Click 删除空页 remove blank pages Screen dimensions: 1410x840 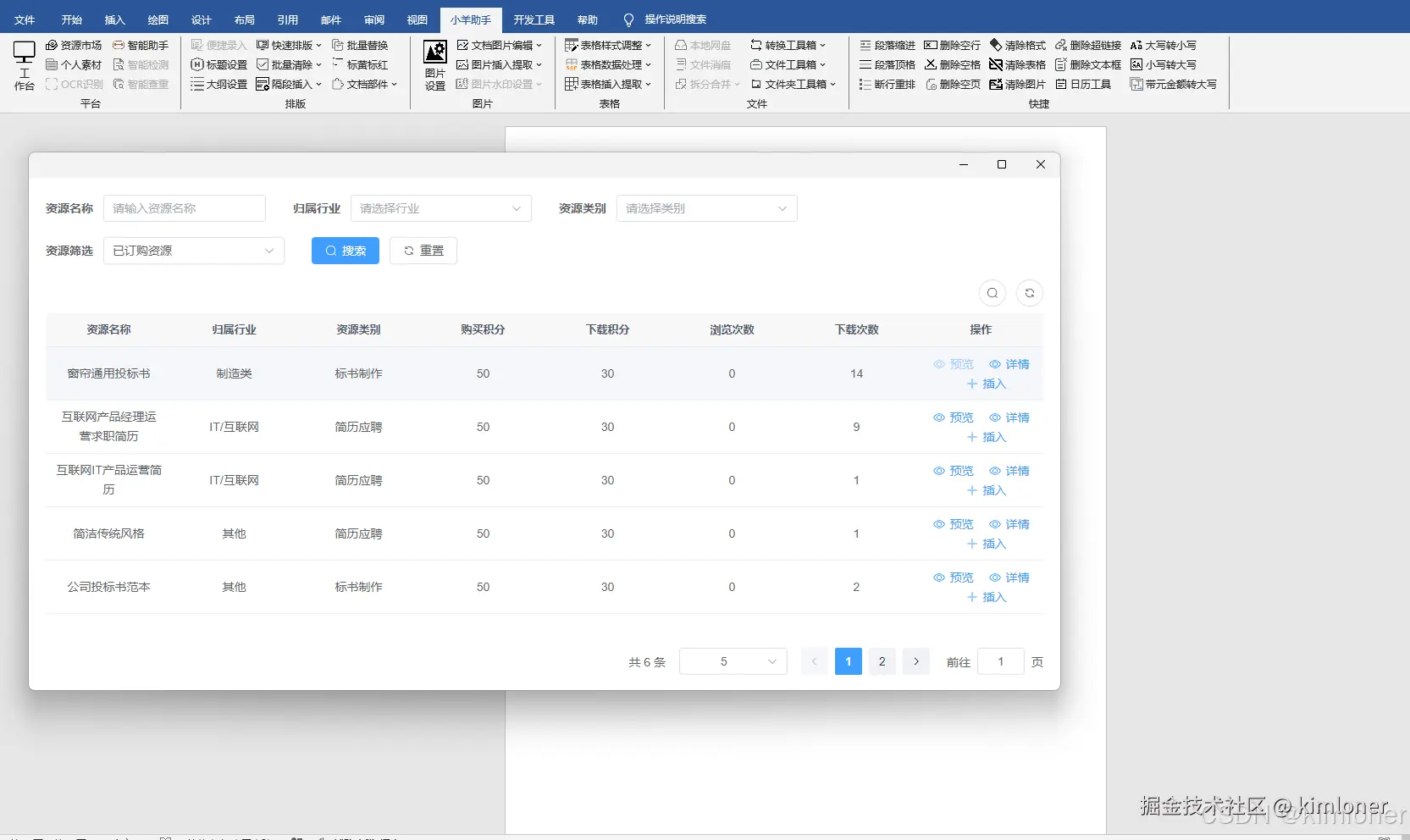pos(953,84)
